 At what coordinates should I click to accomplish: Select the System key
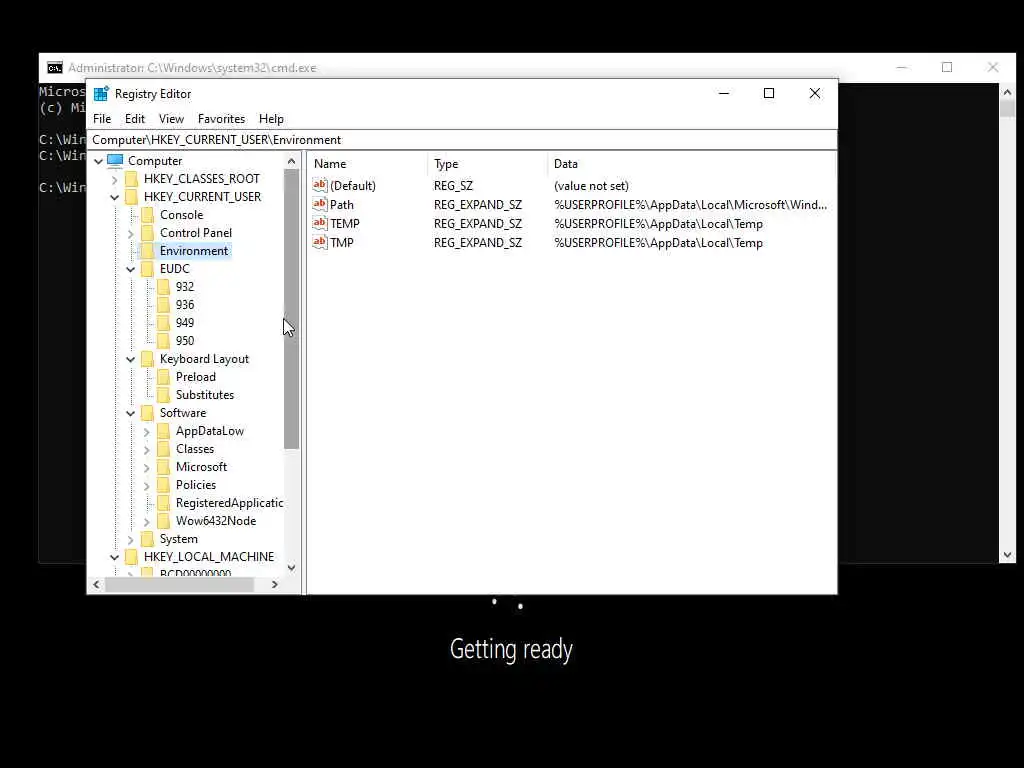(x=178, y=539)
